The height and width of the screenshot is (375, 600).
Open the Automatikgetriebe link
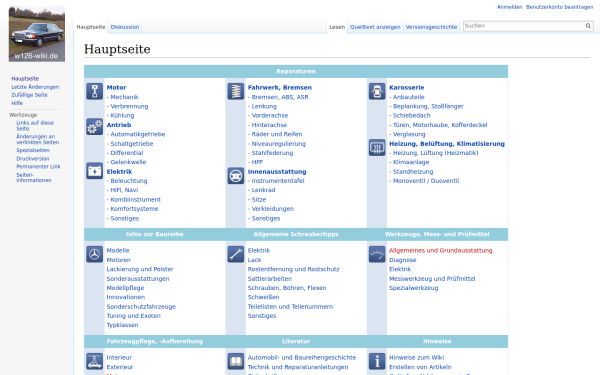(x=138, y=134)
